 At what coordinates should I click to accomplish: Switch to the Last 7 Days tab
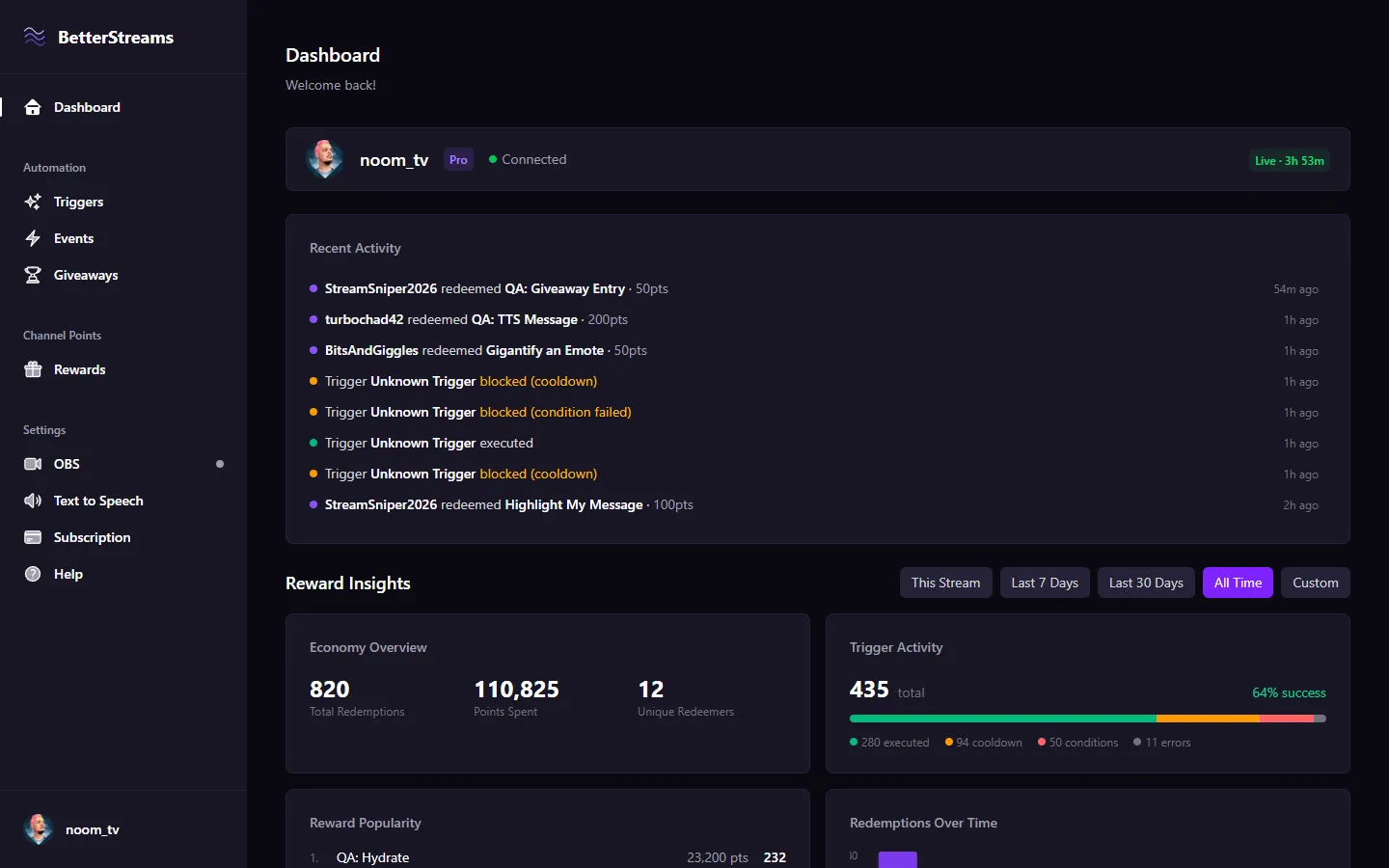pyautogui.click(x=1045, y=583)
